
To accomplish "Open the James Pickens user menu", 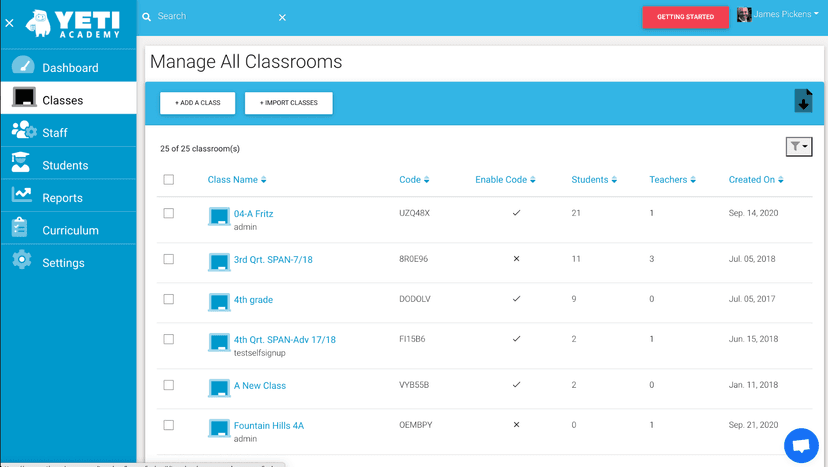I will click(x=786, y=15).
